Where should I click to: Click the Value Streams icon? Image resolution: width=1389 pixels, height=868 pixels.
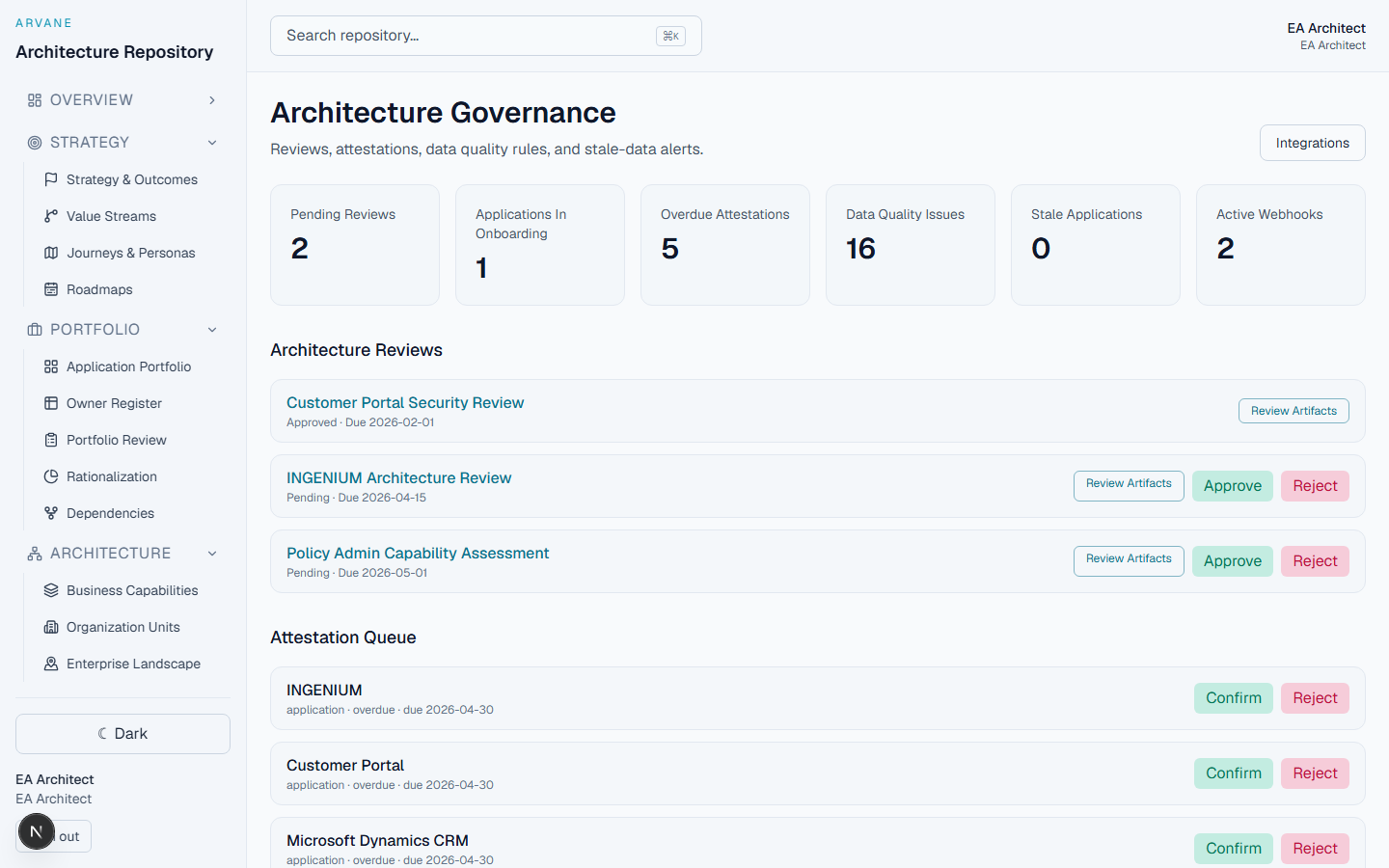51,216
